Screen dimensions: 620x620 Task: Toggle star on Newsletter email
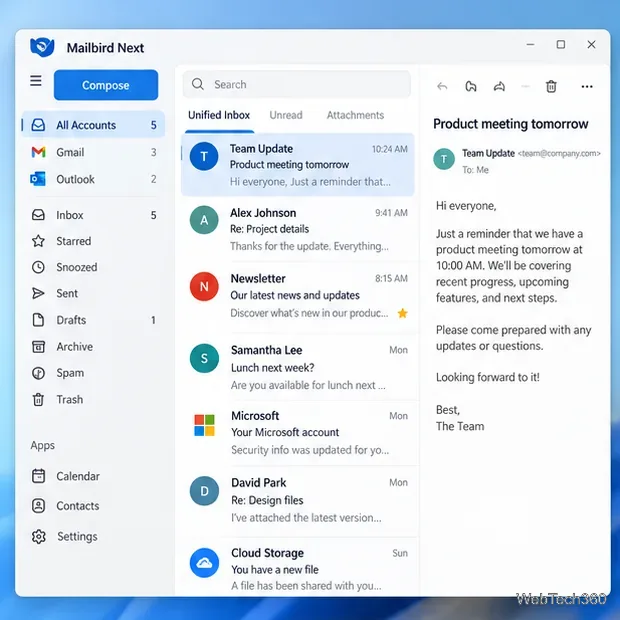click(403, 313)
